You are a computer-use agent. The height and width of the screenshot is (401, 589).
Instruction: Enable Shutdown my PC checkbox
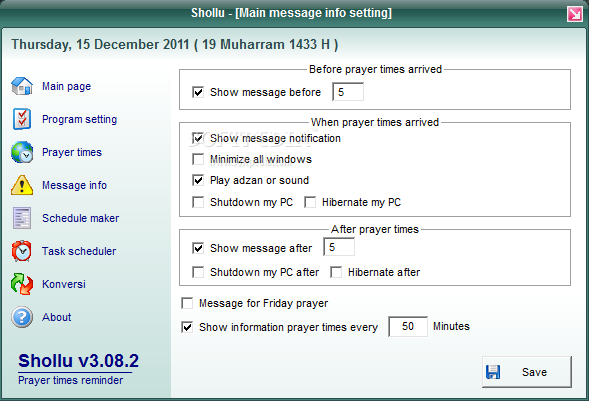coord(198,202)
